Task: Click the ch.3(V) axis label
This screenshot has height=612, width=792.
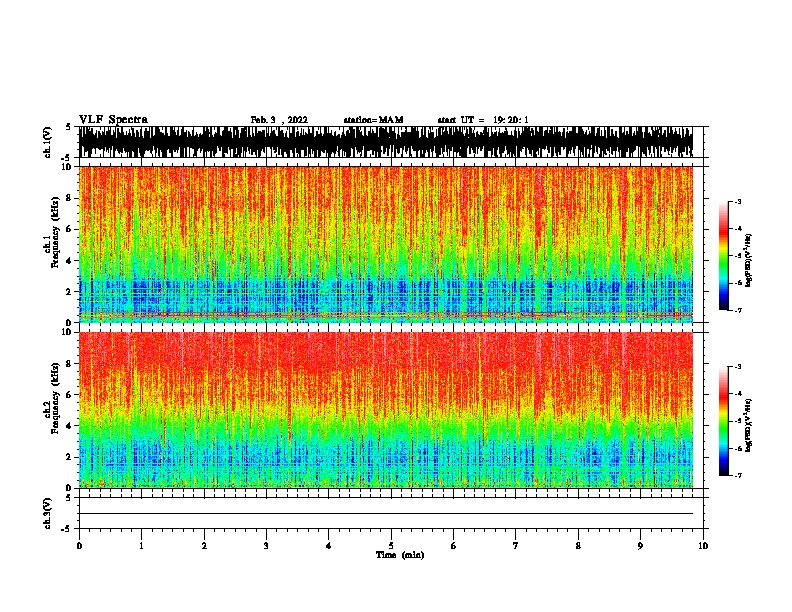Action: tap(48, 513)
